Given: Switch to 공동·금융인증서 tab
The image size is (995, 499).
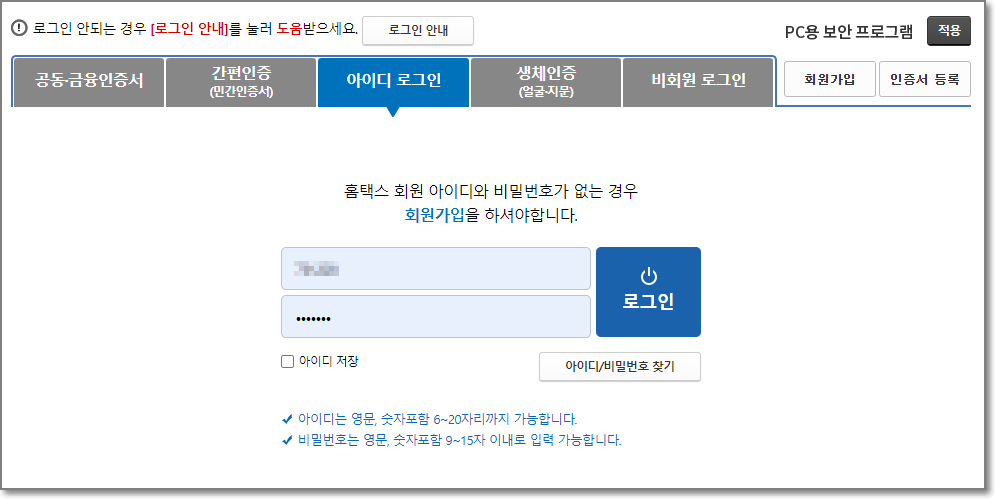Looking at the screenshot, I should coord(89,82).
